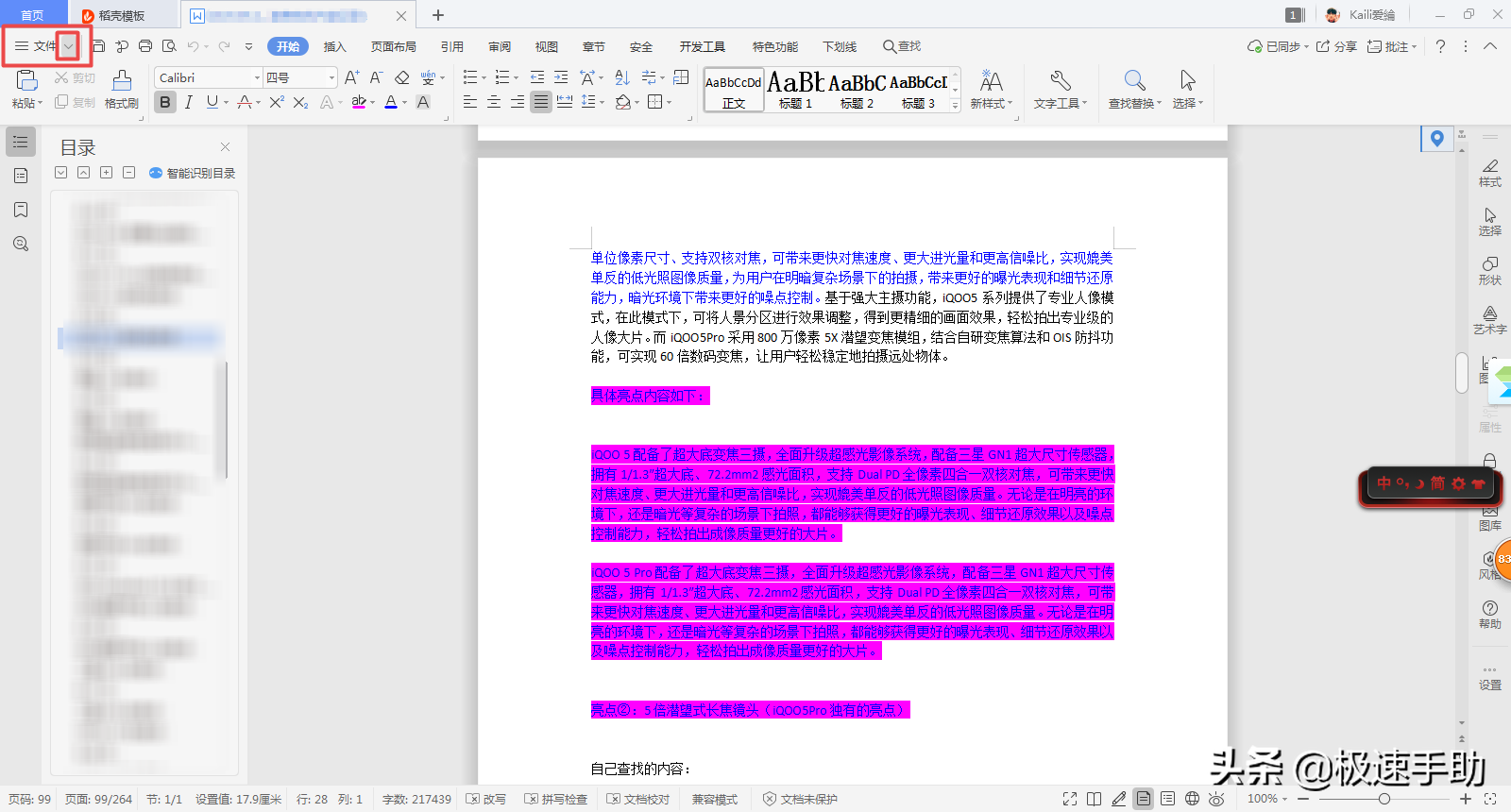The width and height of the screenshot is (1511, 812).
Task: Open Print Preview from quick toolbar
Action: click(x=169, y=46)
